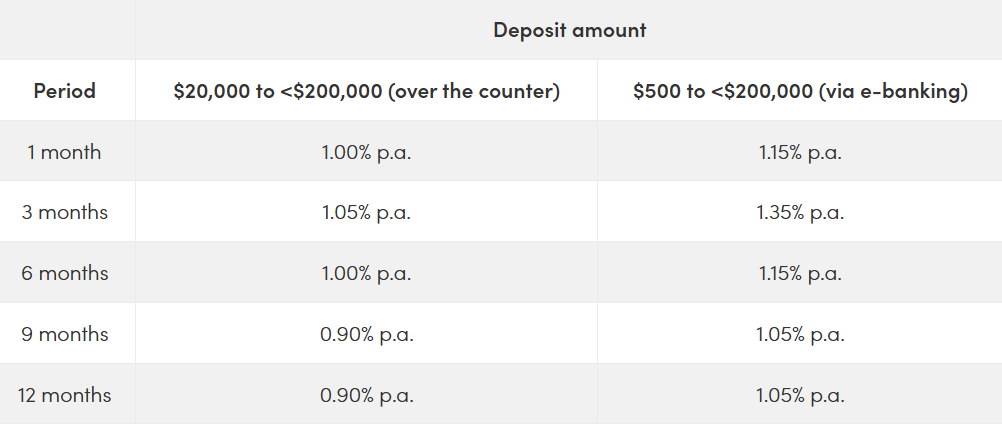This screenshot has width=1002, height=425.
Task: Click the 12 months over-the-counter 0.90% rate
Action: [366, 395]
